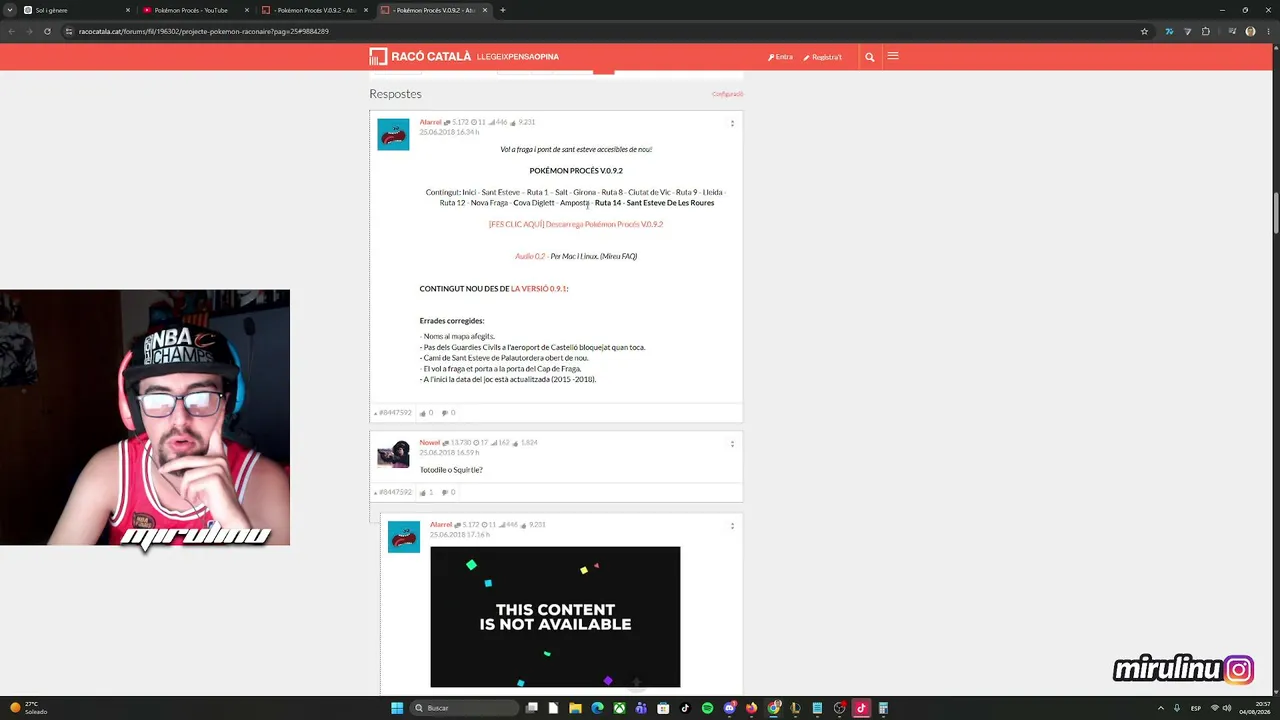Bookmark this page with the star icon
Image resolution: width=1280 pixels, height=720 pixels.
(1144, 31)
